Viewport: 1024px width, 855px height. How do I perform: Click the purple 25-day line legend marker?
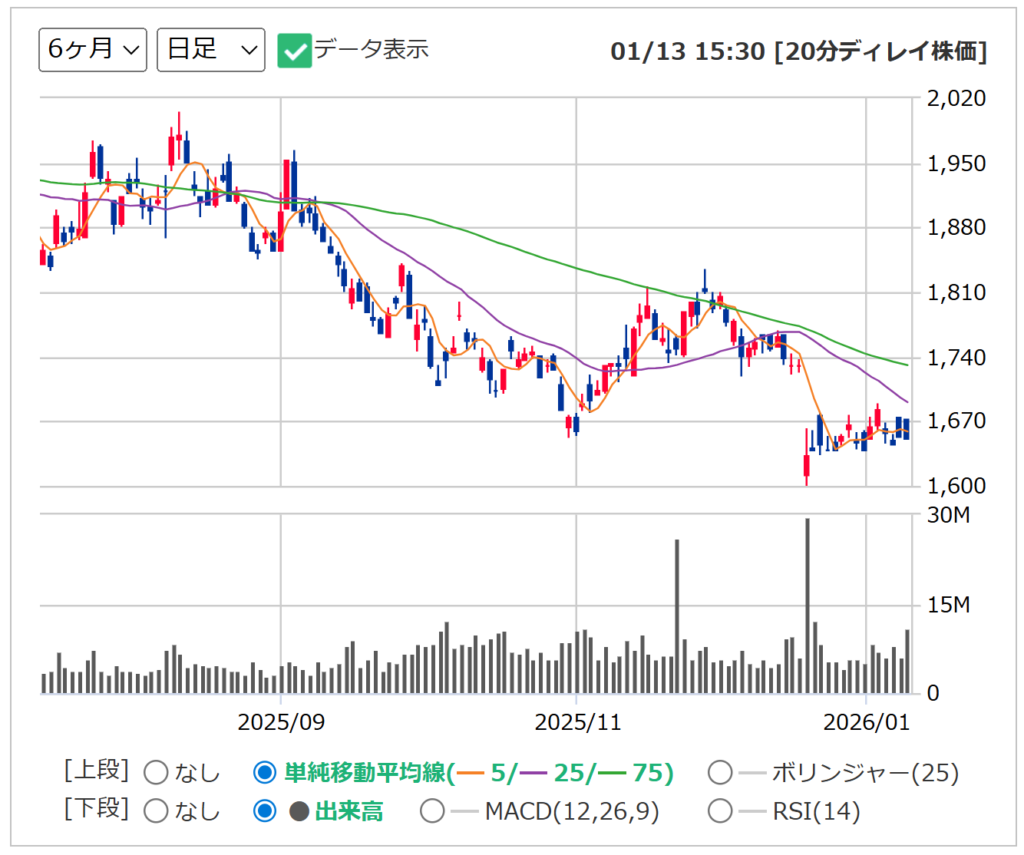pyautogui.click(x=533, y=773)
